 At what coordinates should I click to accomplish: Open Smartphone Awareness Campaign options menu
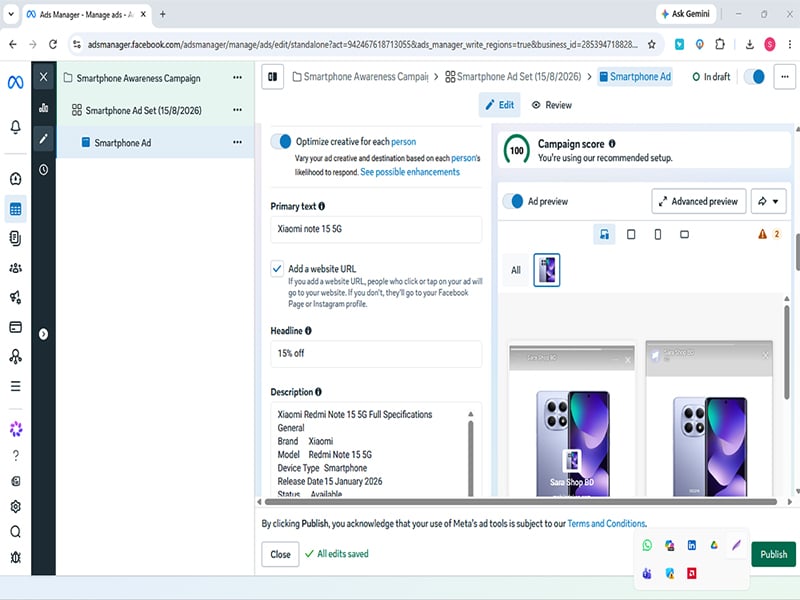point(237,78)
